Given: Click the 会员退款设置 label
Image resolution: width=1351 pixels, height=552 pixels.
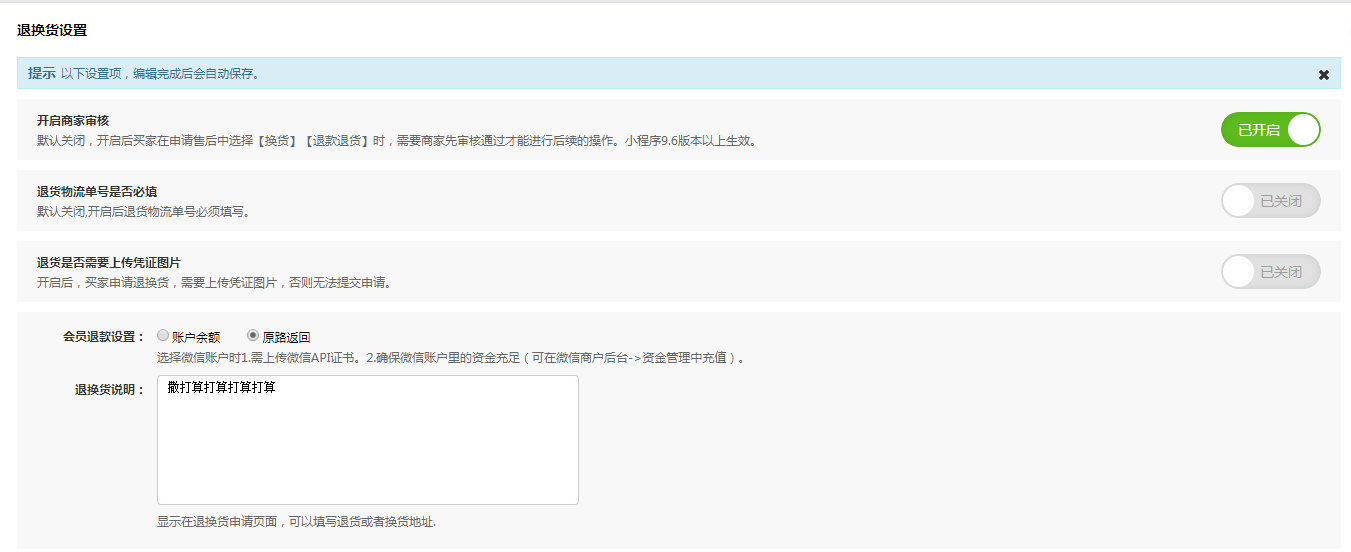Looking at the screenshot, I should 104,337.
